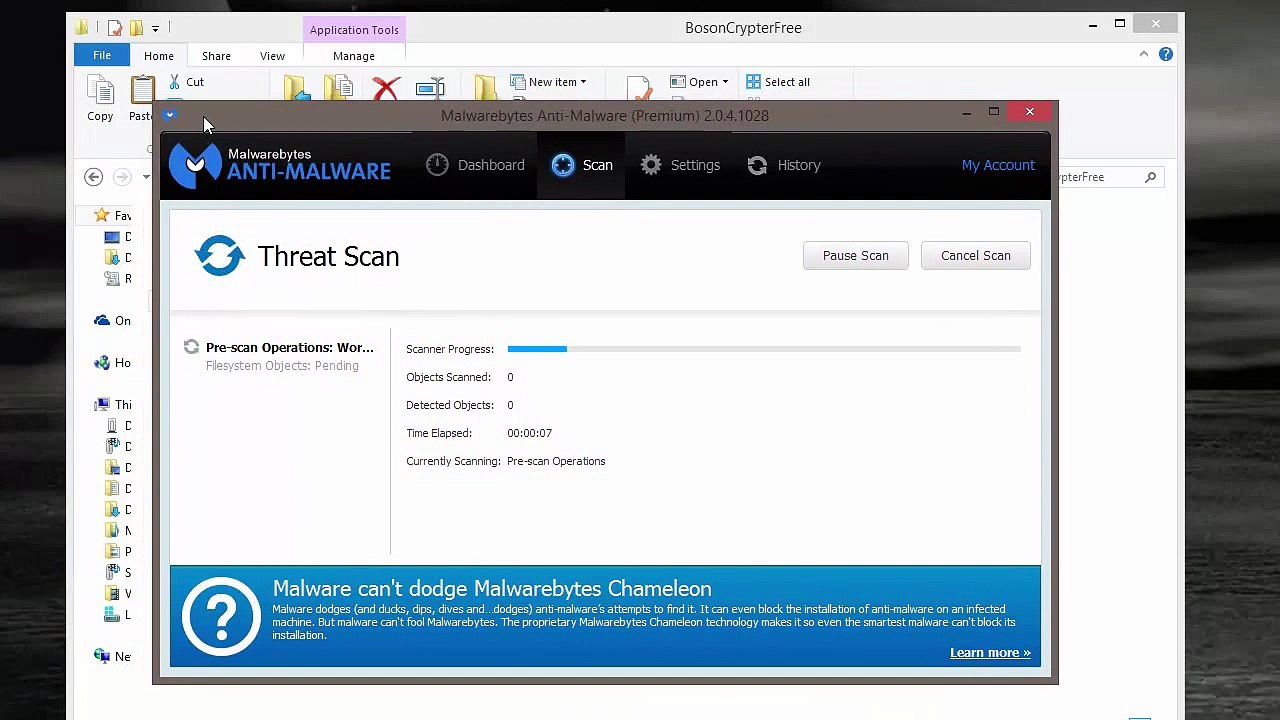Switch to the Scan tab

pos(582,165)
